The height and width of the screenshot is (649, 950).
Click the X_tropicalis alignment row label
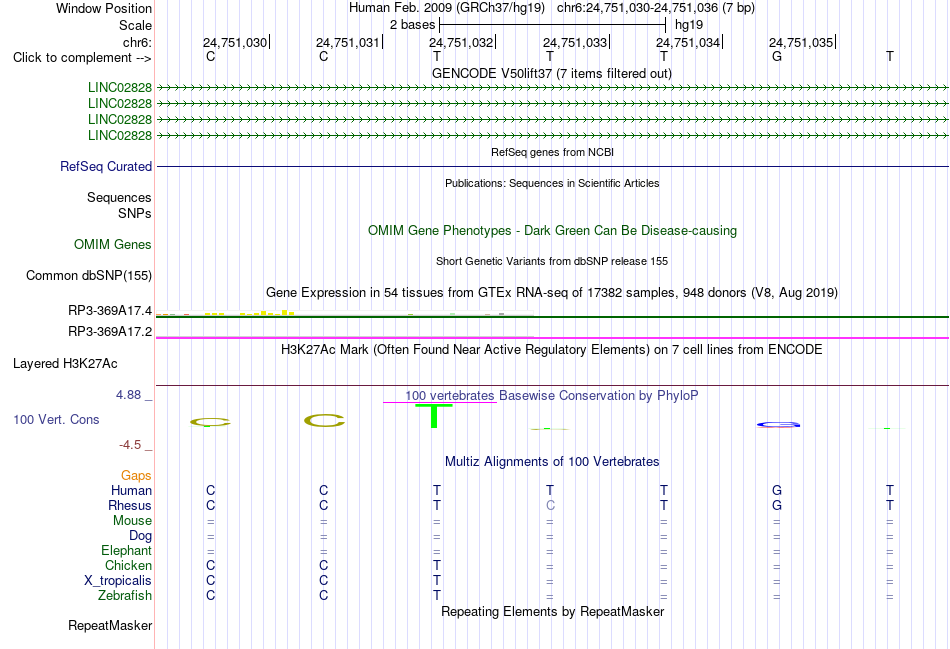(118, 581)
